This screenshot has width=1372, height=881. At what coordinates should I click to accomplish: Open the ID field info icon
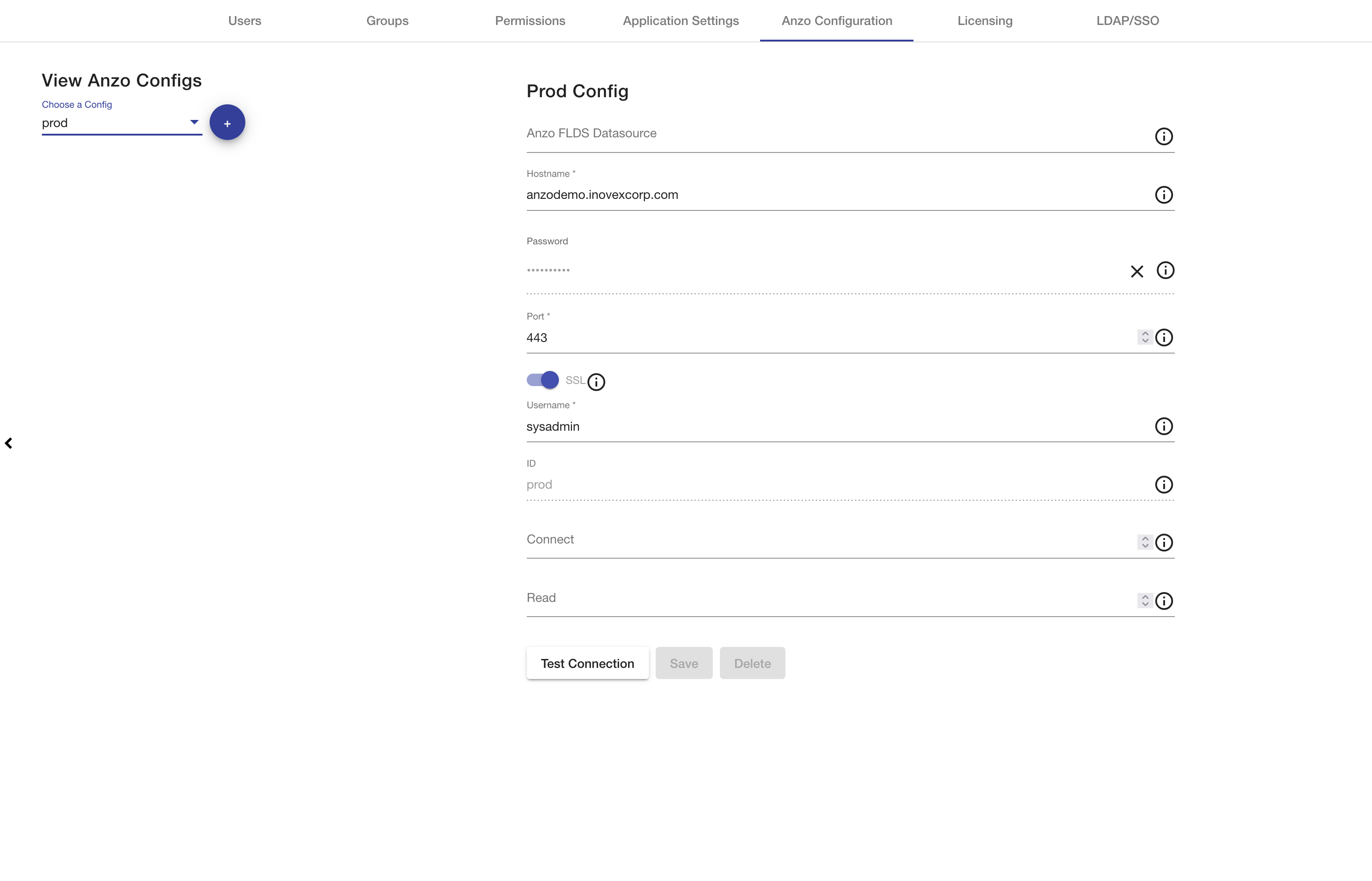point(1164,485)
